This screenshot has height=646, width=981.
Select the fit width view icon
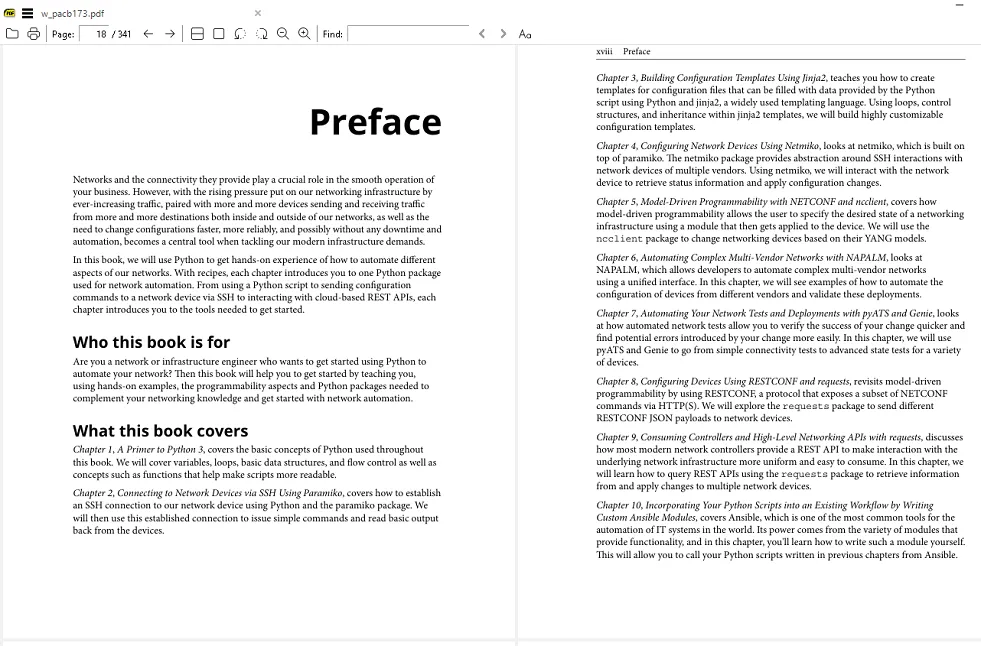pyautogui.click(x=197, y=34)
